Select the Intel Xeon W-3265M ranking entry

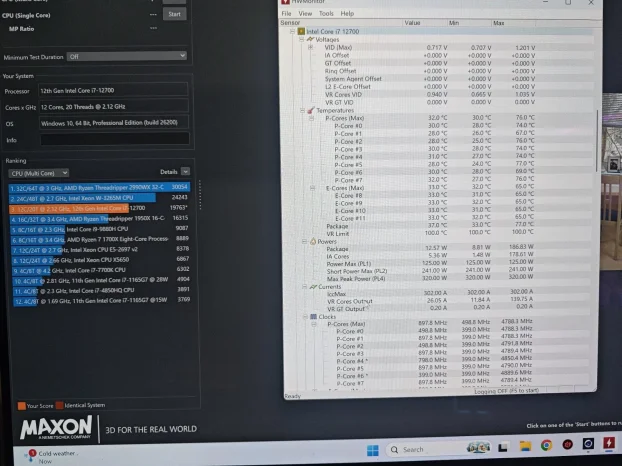pyautogui.click(x=99, y=198)
